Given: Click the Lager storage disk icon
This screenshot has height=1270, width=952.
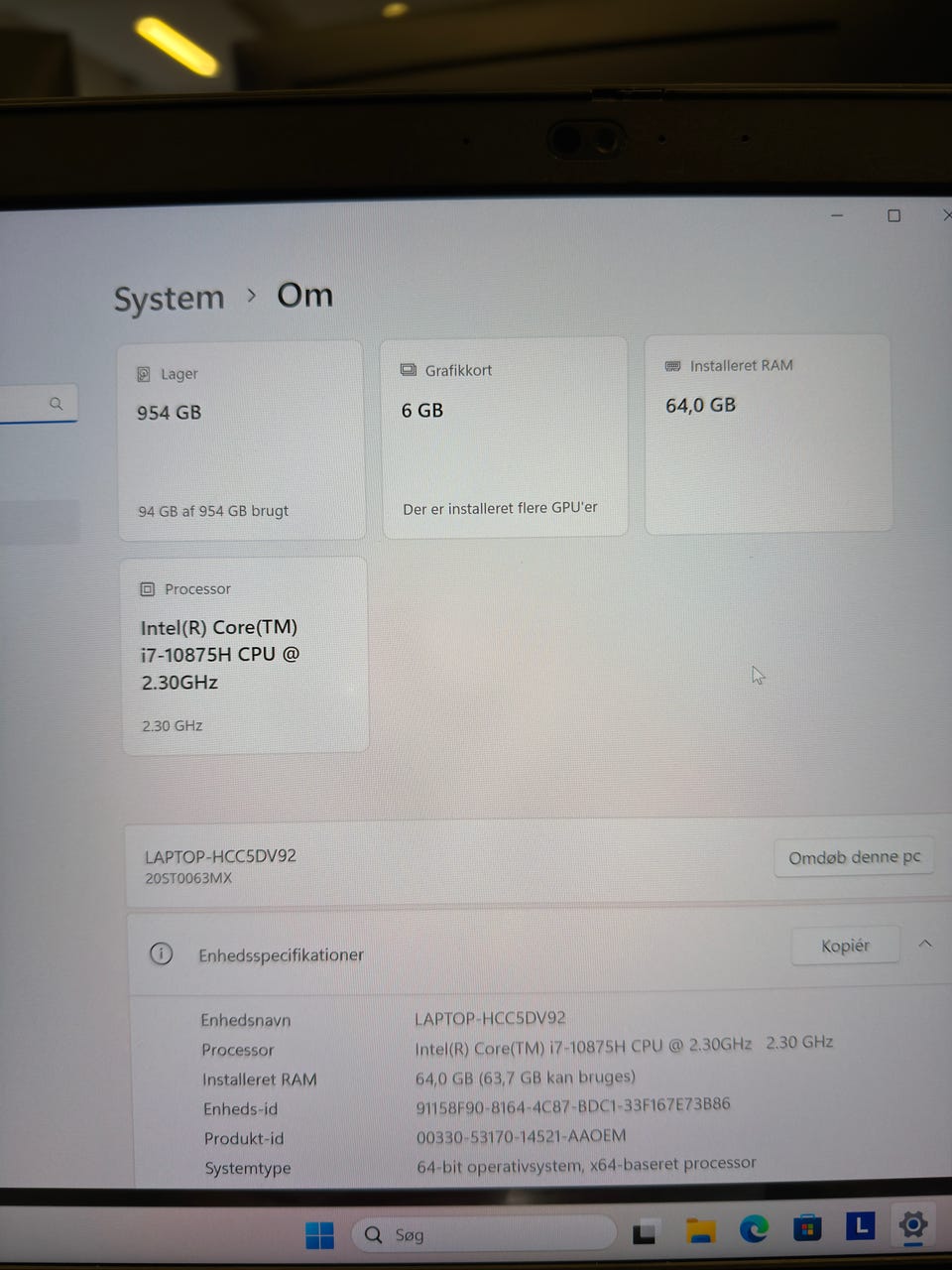Looking at the screenshot, I should click(144, 374).
